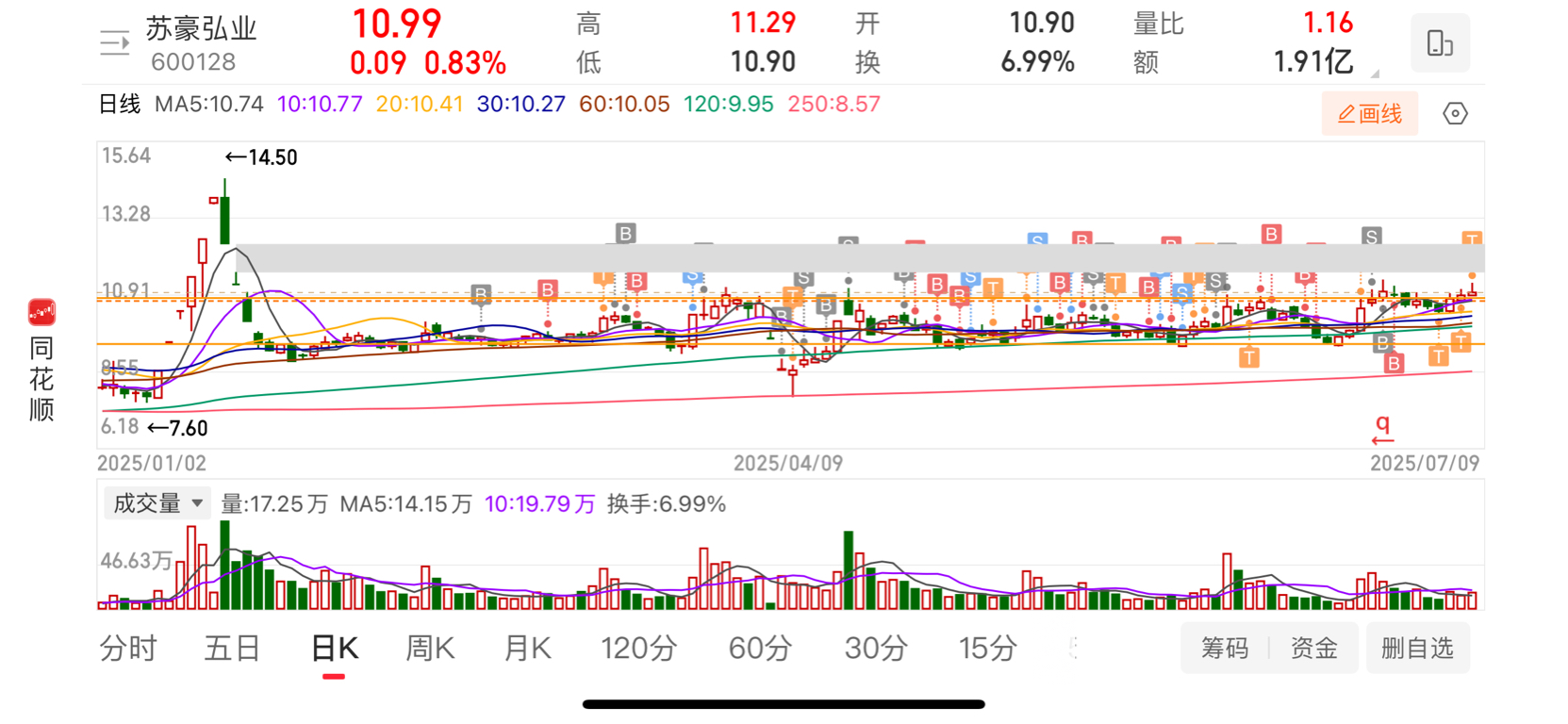Tap the MA5:10.74 indicator label
This screenshot has width=1568, height=724.
[209, 104]
